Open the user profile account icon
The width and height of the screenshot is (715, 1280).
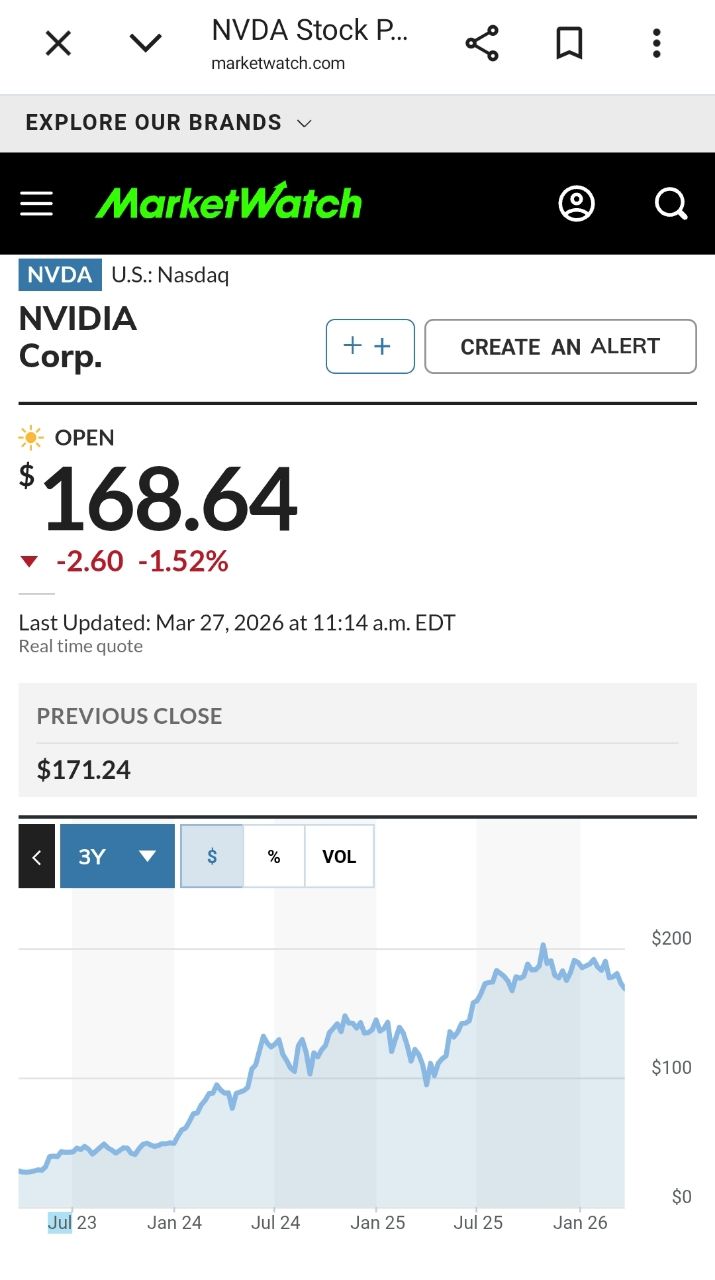pos(576,204)
